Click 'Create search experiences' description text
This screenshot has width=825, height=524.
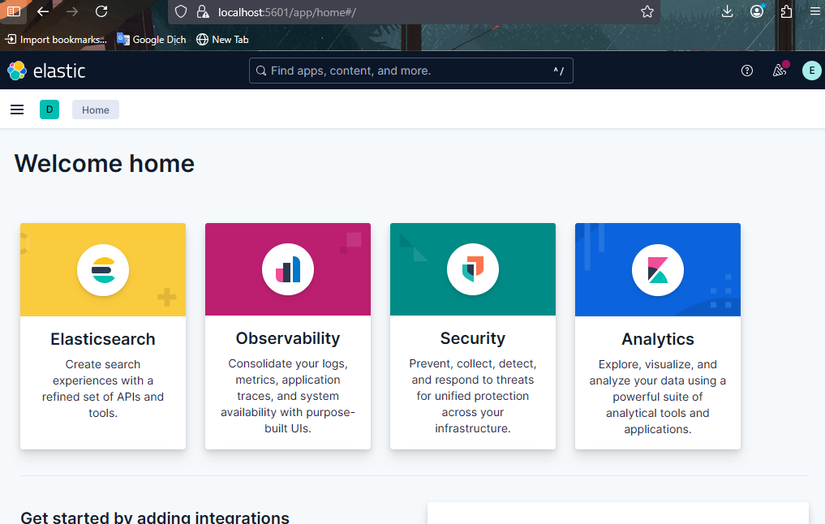point(103,389)
